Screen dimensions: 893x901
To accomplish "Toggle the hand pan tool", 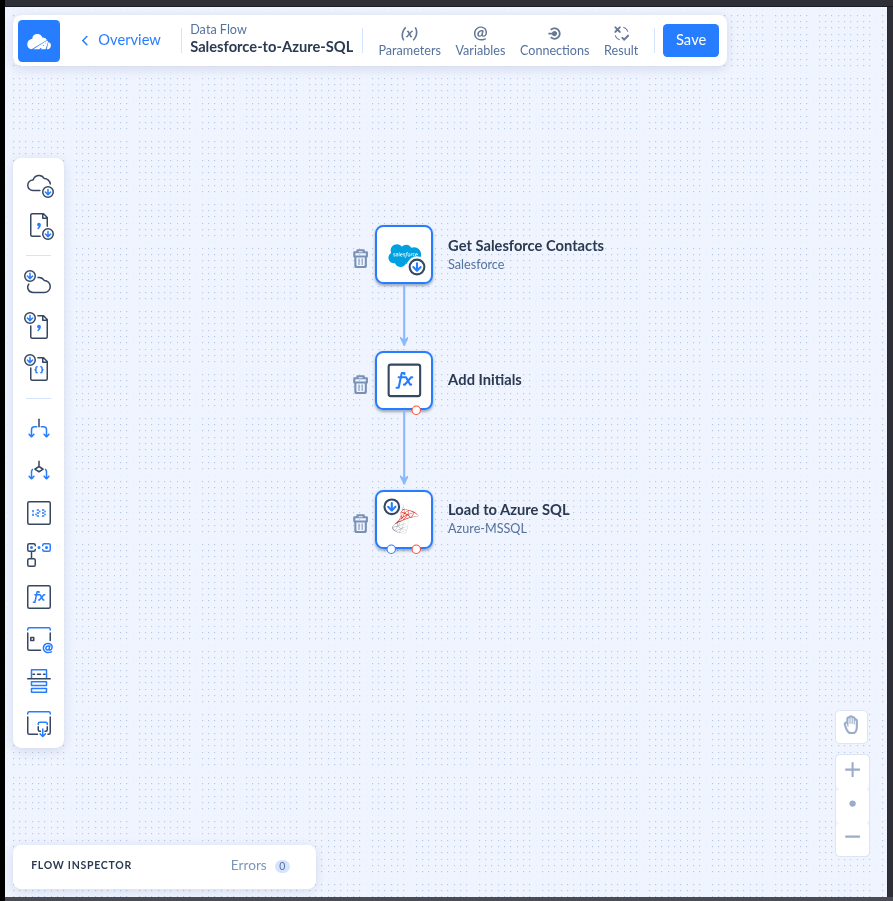I will coord(851,725).
